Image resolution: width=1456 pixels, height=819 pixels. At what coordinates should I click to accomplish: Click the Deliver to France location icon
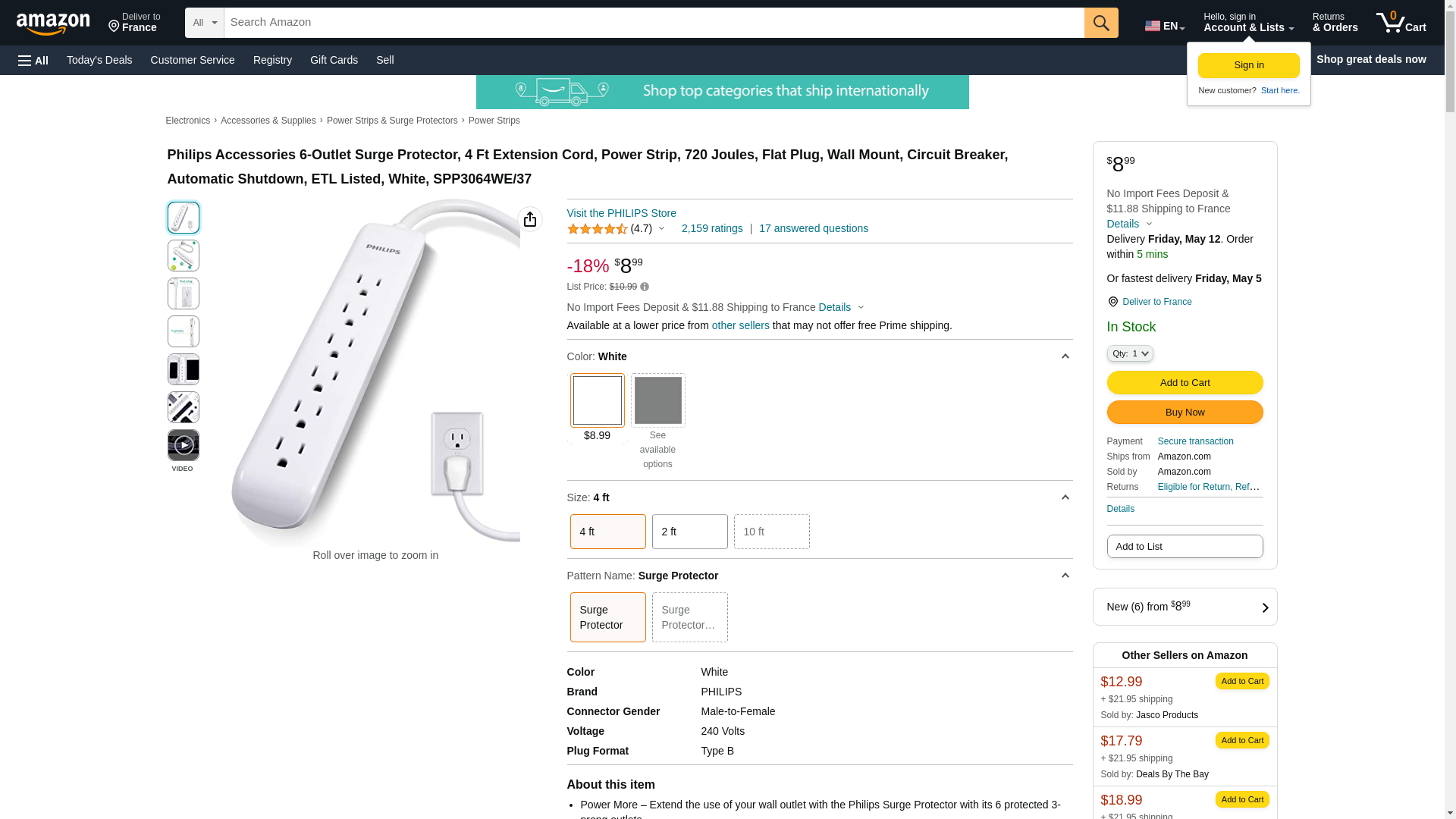click(1112, 302)
